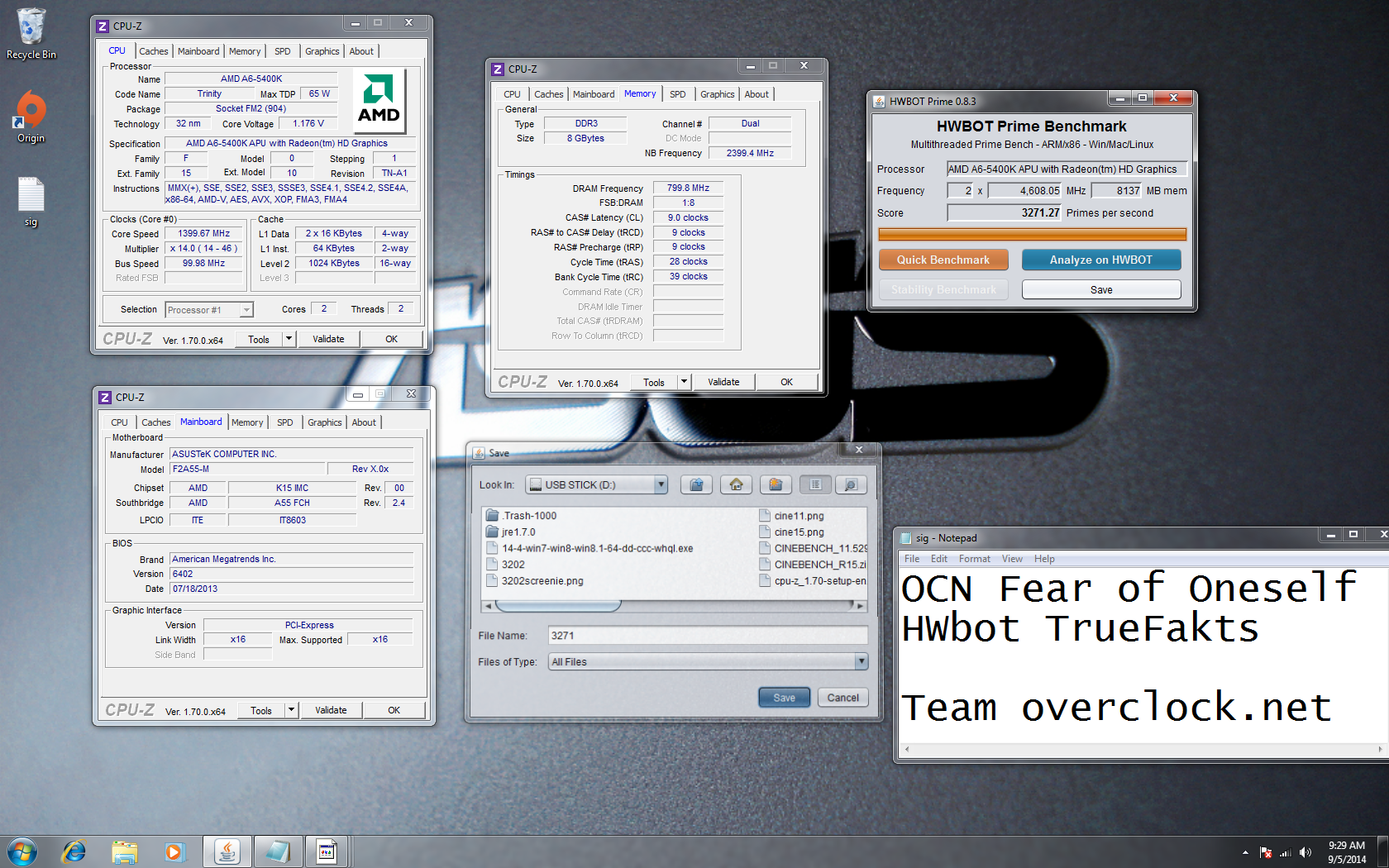This screenshot has height=868, width=1389.
Task: Open File menu in Notepad
Action: (912, 559)
